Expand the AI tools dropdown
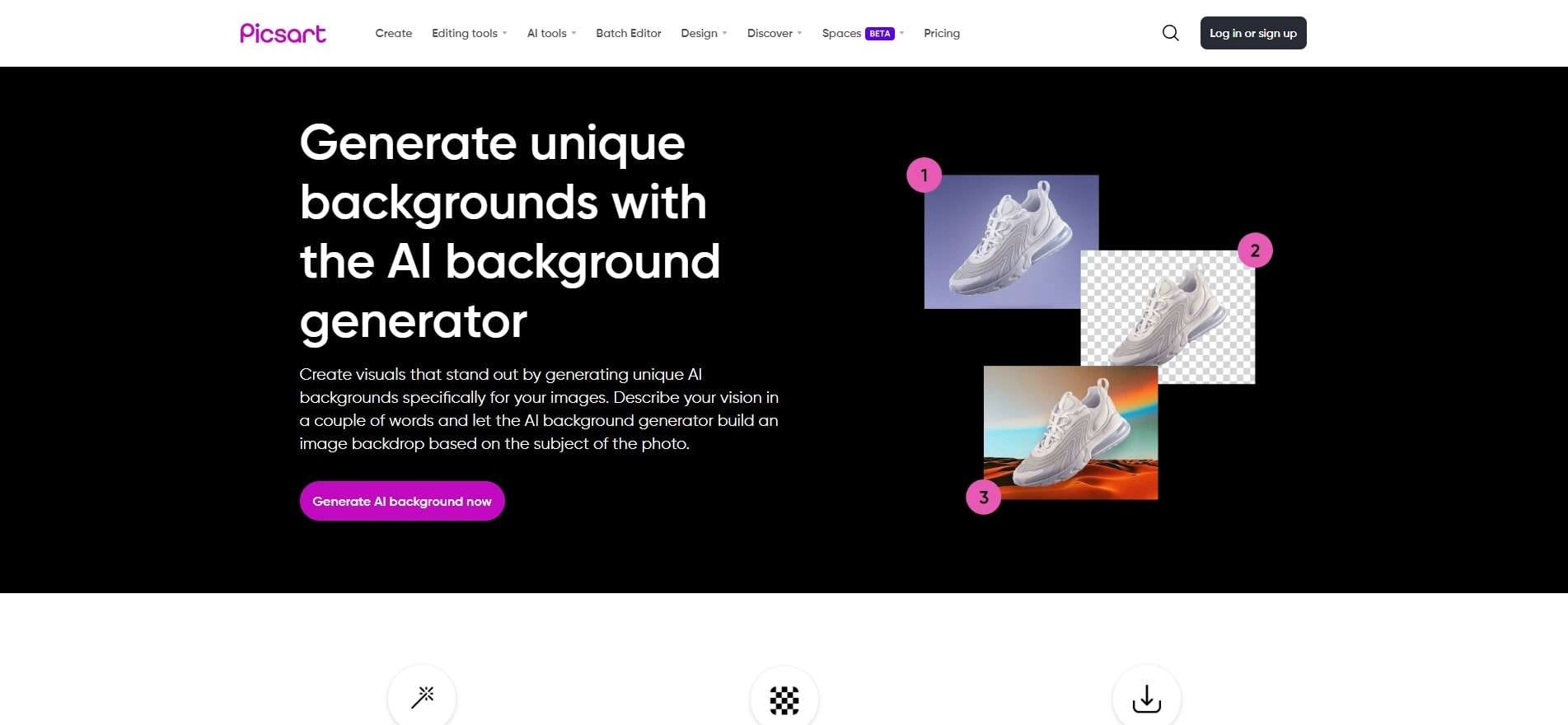This screenshot has width=1568, height=725. (551, 33)
